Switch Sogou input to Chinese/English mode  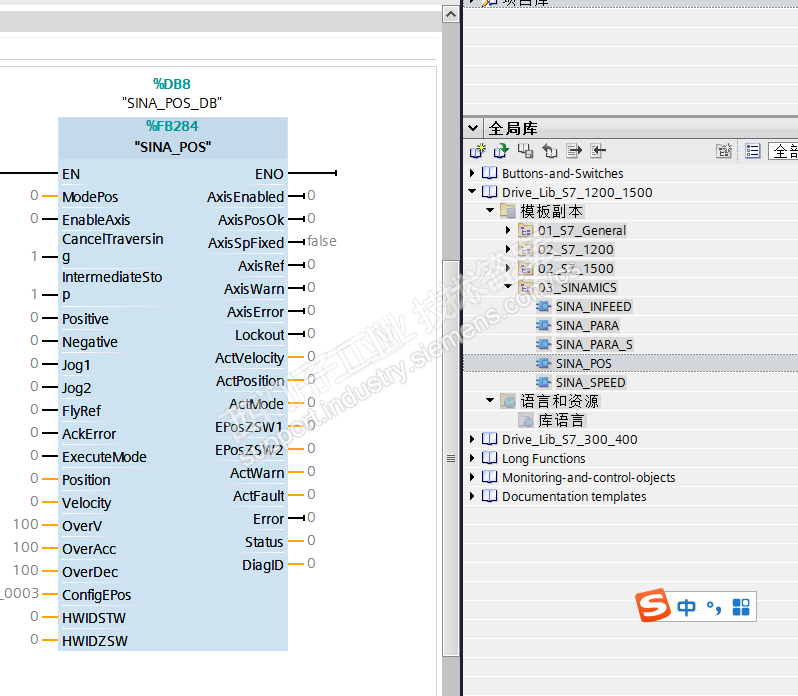[x=687, y=607]
